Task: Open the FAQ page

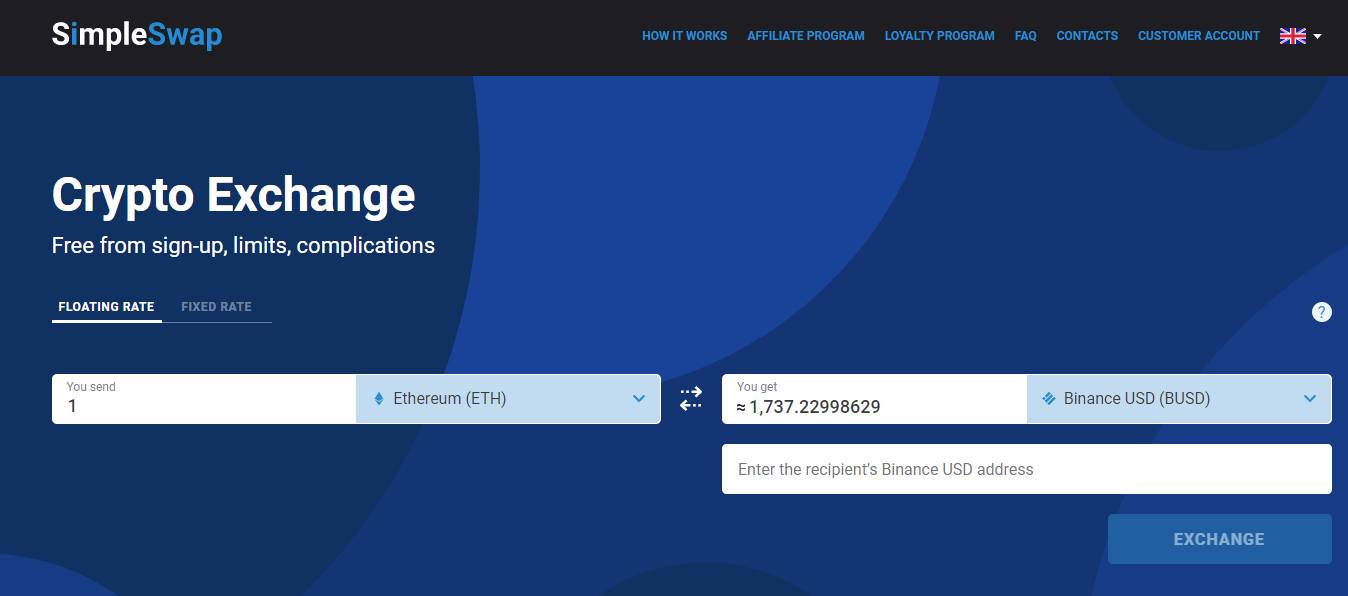Action: point(1025,36)
